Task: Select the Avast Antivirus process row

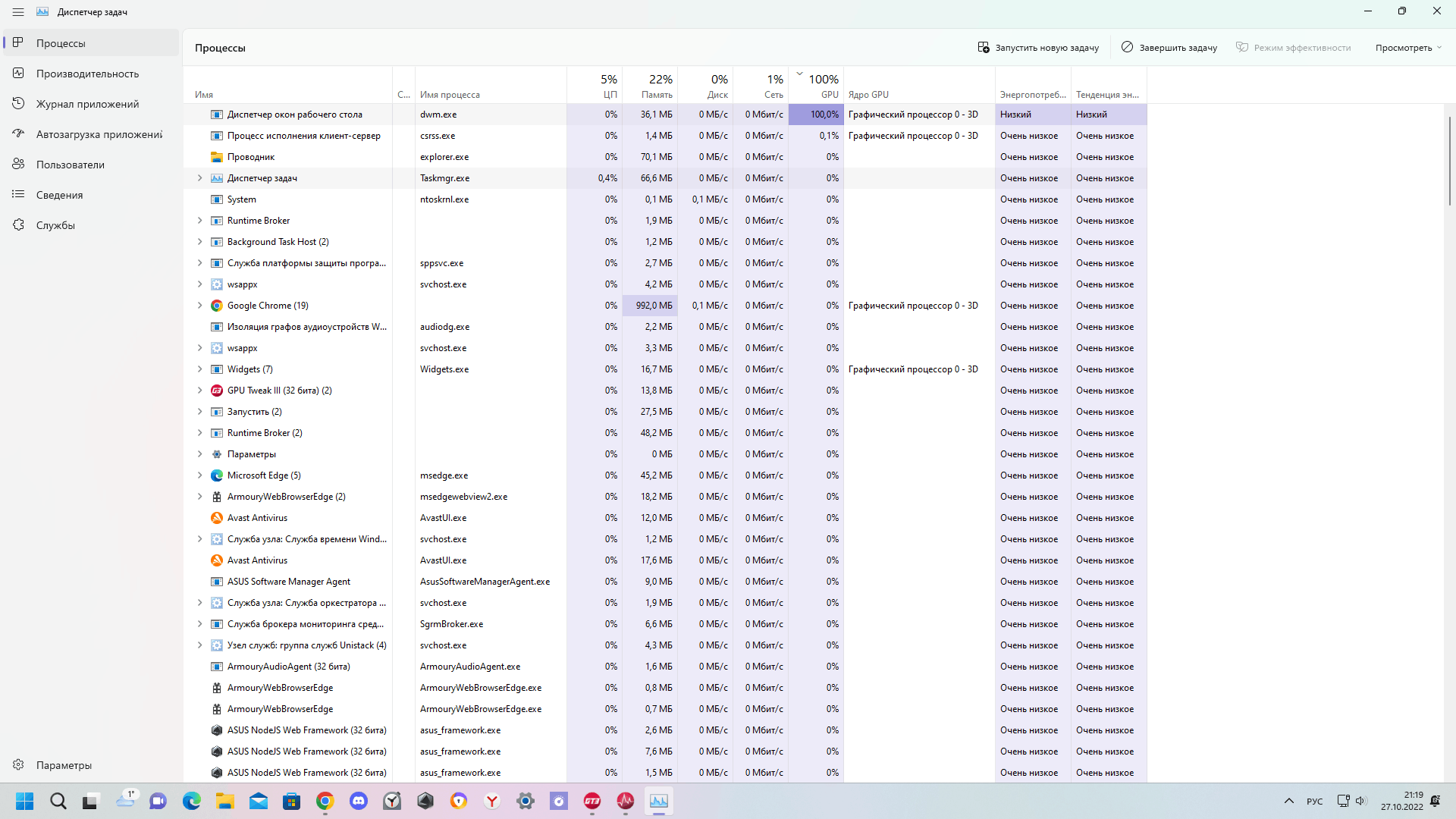Action: [x=257, y=518]
